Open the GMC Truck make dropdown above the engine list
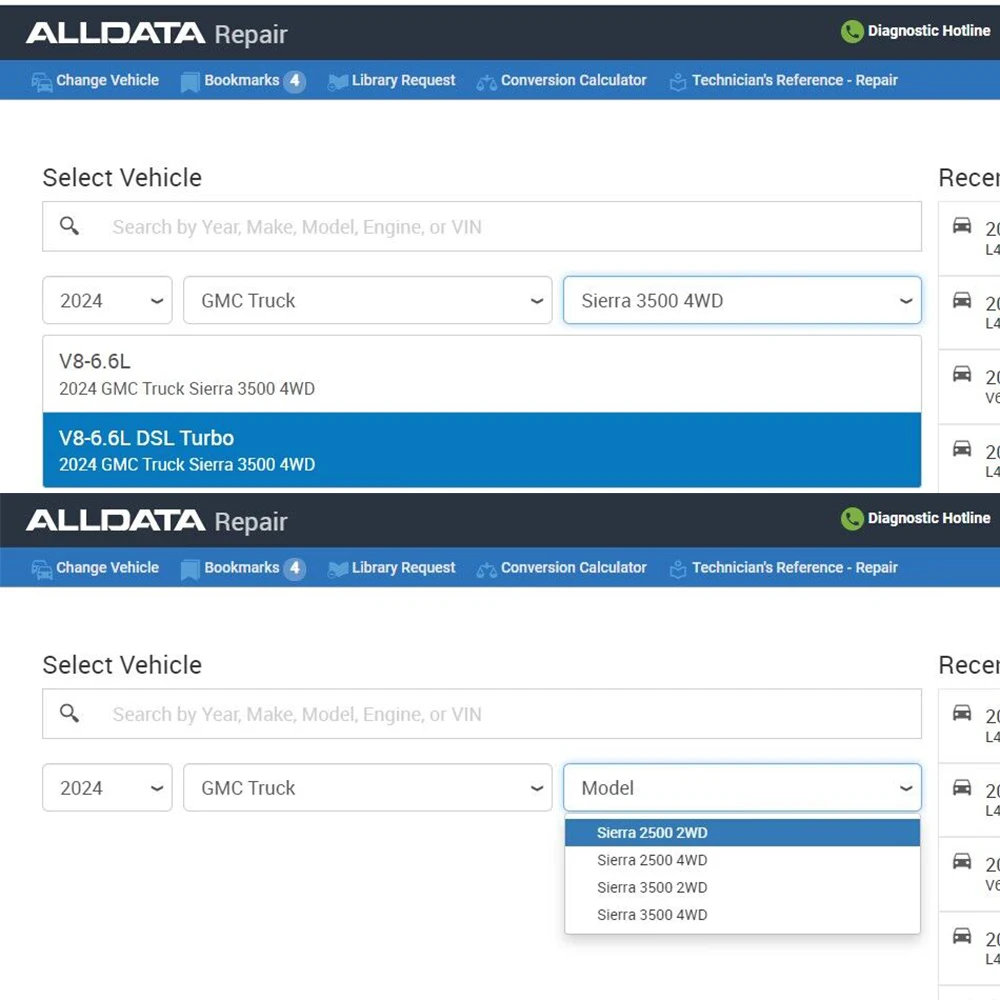The image size is (1000, 1000). click(367, 300)
